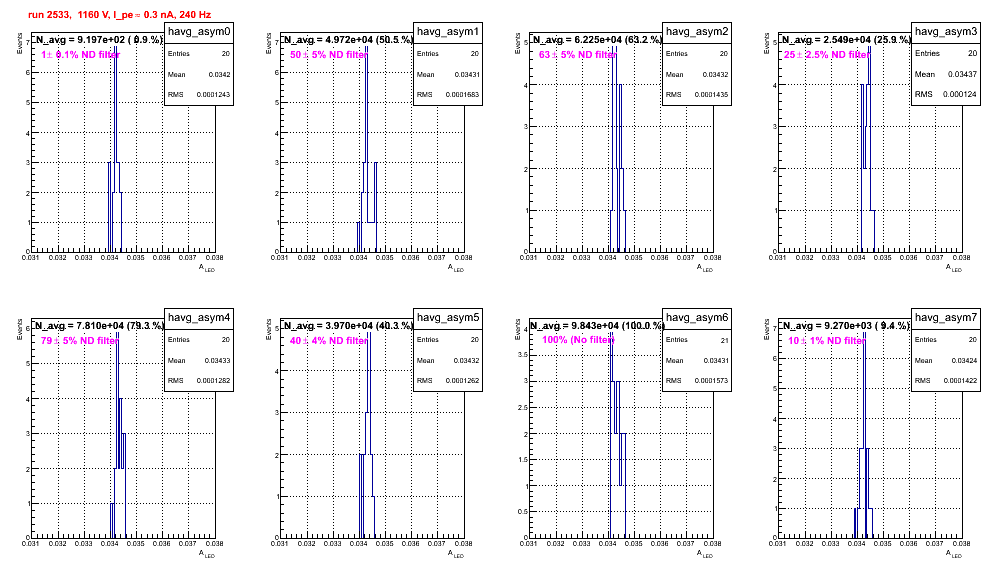Pick the magenta '10± 1% ND filter' label
Image resolution: width=996 pixels, height=572 pixels.
click(826, 341)
